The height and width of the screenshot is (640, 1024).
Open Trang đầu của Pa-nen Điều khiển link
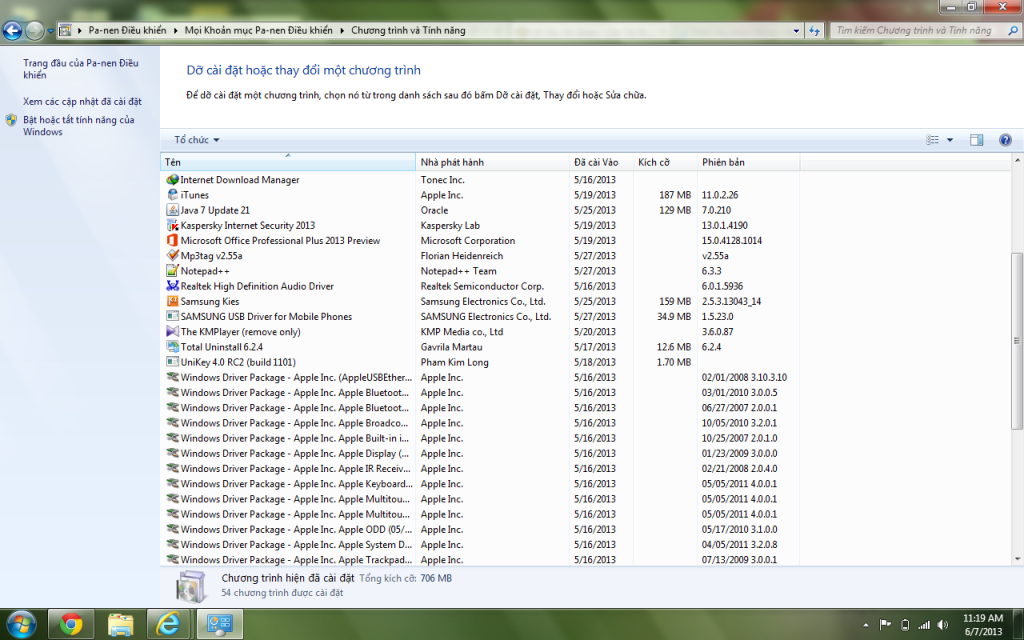[80, 69]
